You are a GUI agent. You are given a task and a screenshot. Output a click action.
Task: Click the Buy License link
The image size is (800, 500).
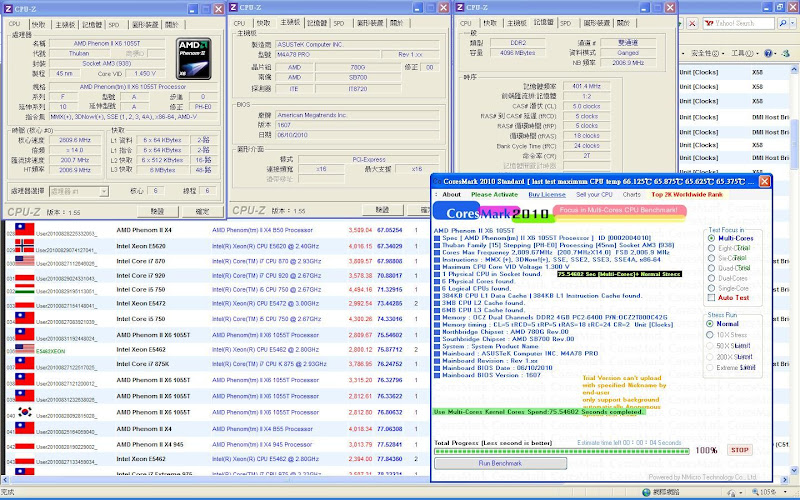(547, 194)
